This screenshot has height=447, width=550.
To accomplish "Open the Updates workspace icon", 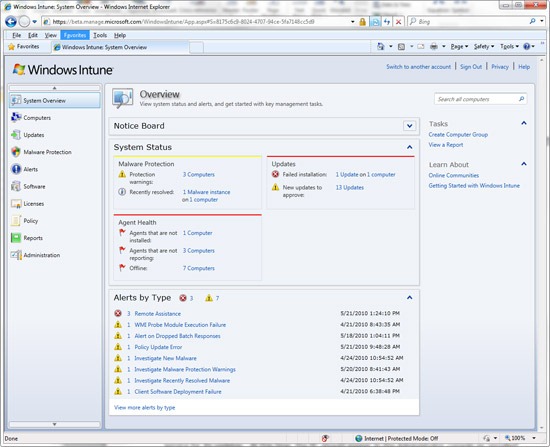I will pyautogui.click(x=16, y=134).
